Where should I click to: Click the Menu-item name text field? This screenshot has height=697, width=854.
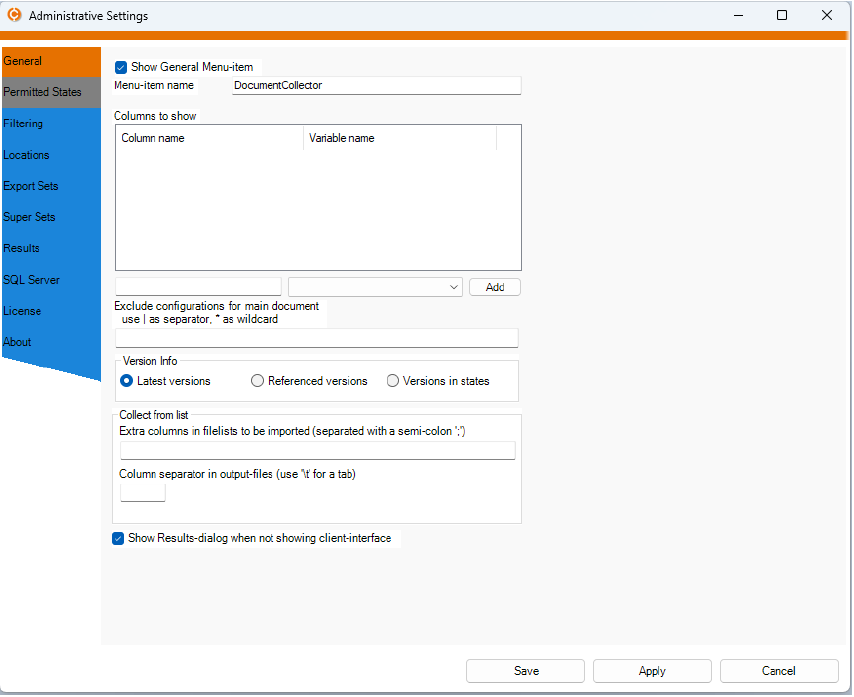pyautogui.click(x=376, y=86)
